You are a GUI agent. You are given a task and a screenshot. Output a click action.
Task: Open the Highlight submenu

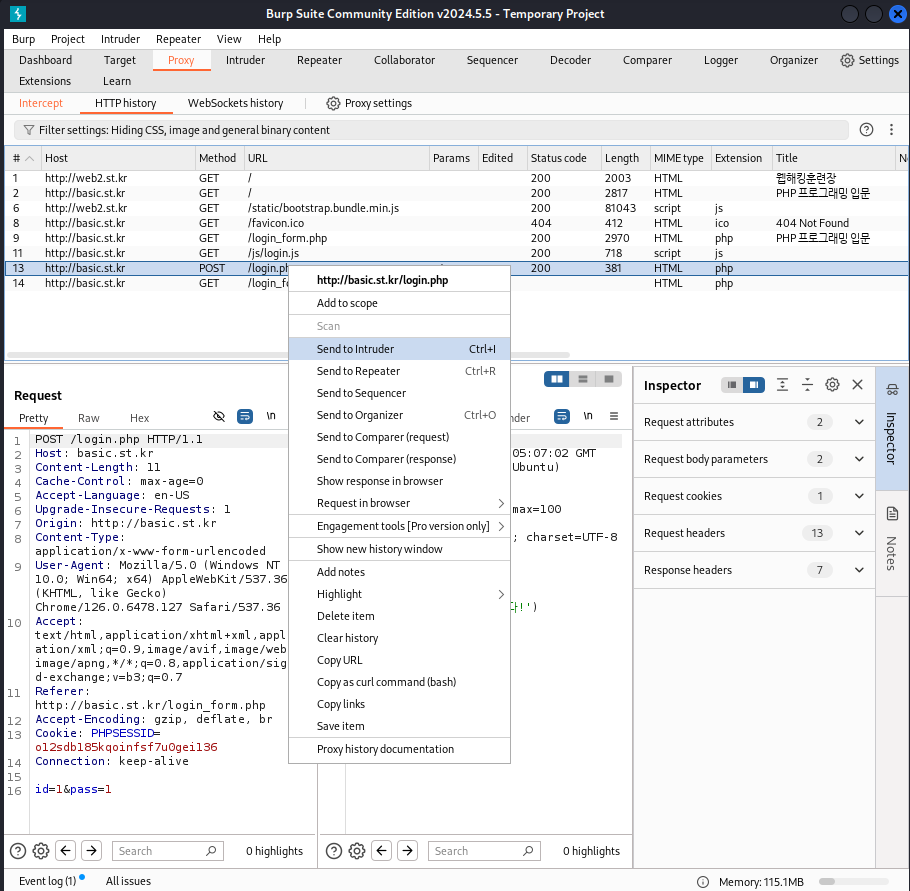click(399, 594)
